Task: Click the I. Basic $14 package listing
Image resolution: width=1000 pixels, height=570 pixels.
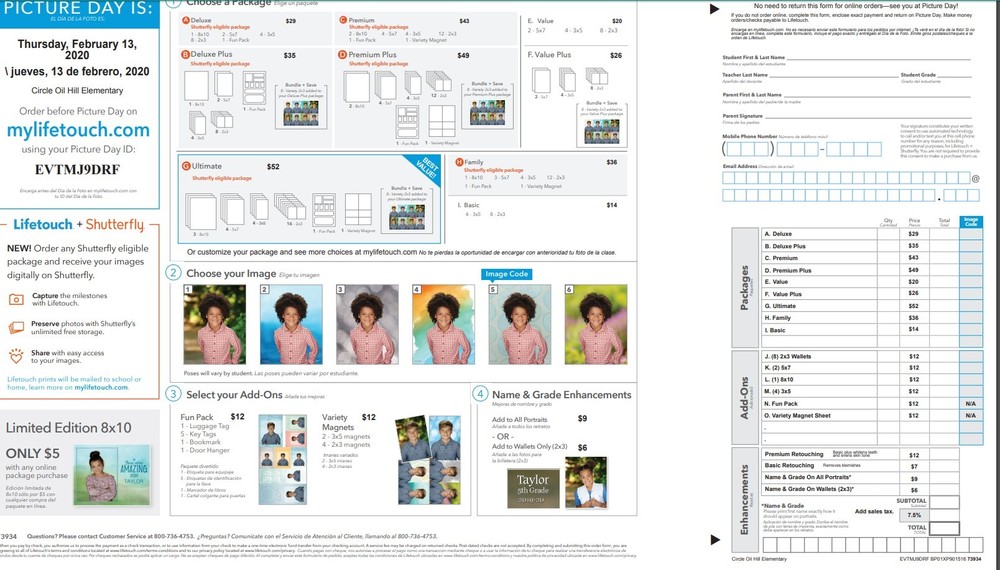Action: [x=538, y=209]
